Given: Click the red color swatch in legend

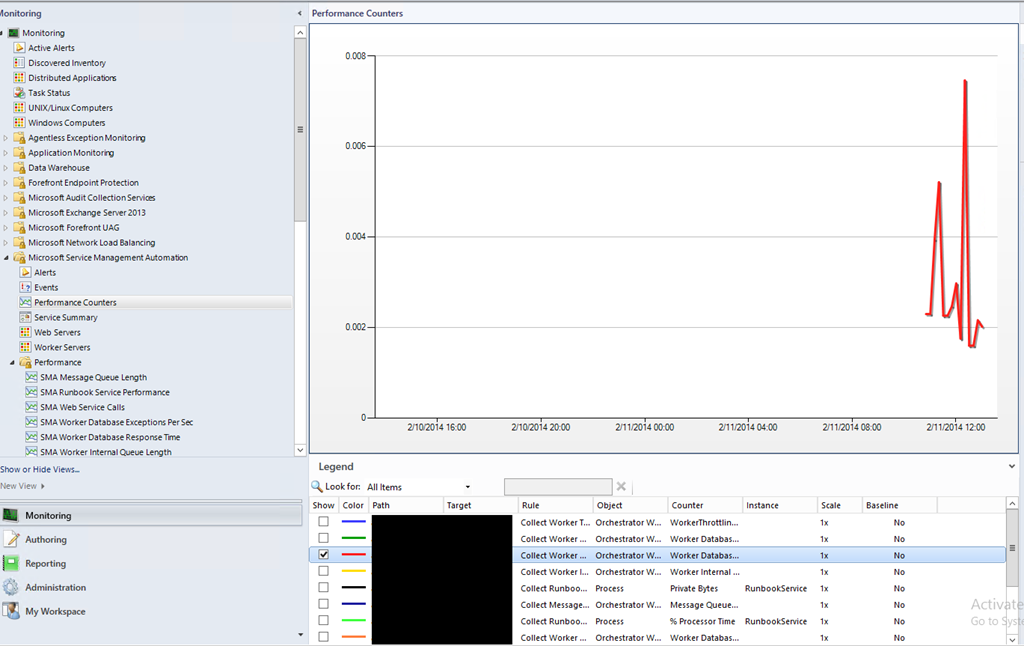Looking at the screenshot, I should tap(353, 555).
